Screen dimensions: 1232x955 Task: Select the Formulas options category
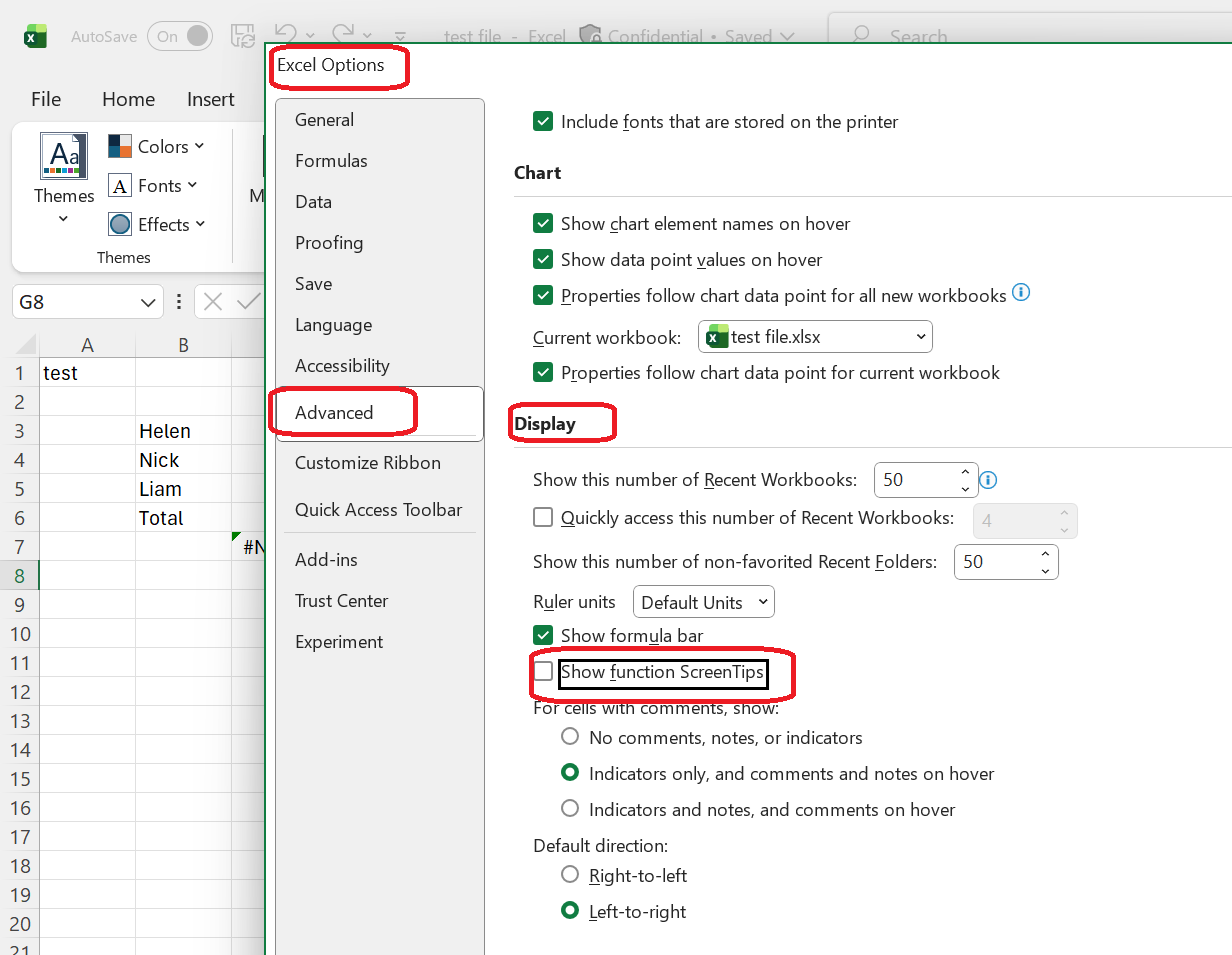click(379, 161)
